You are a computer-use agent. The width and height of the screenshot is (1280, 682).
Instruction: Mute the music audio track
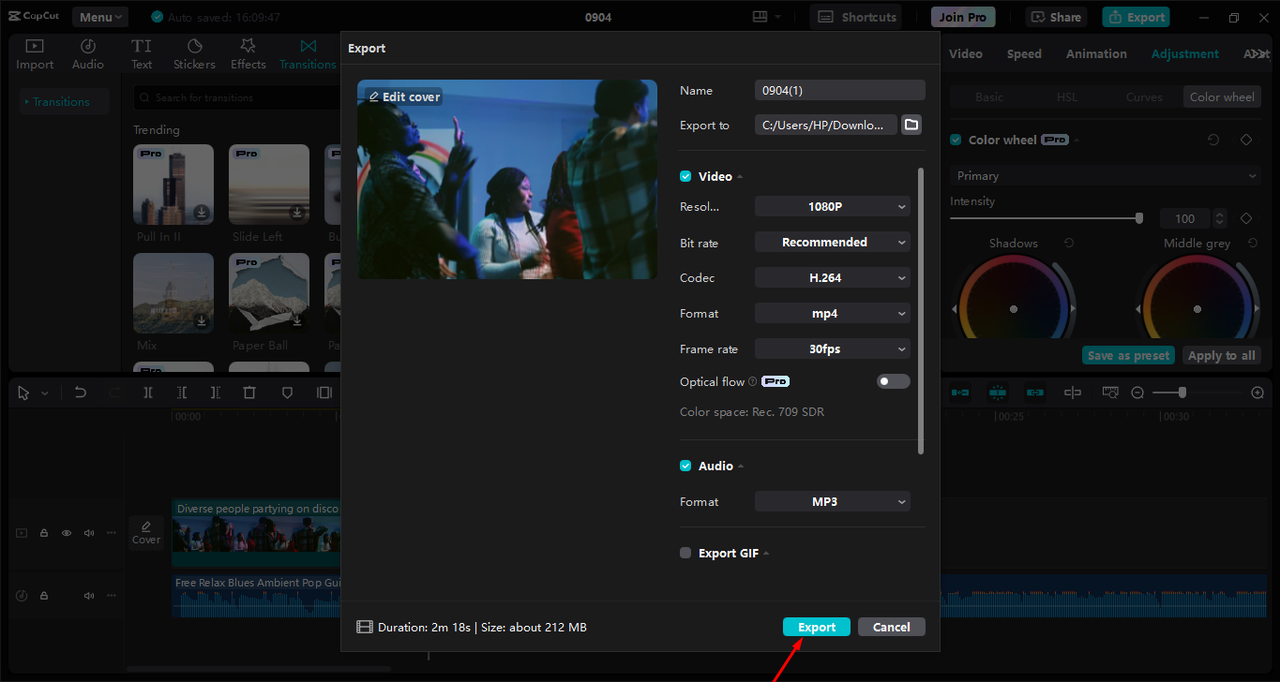(x=89, y=595)
